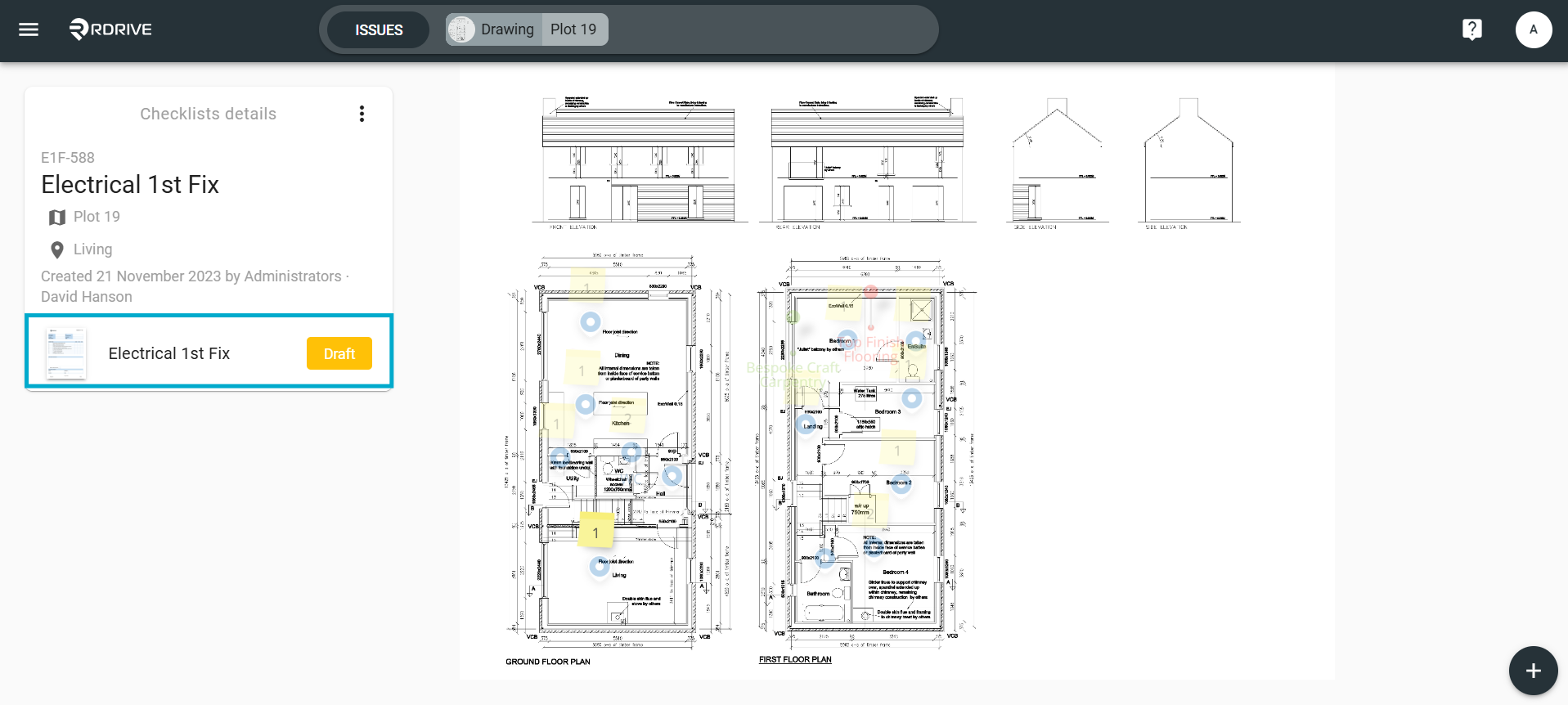Click the blue pin marker near Living label
Image resolution: width=1568 pixels, height=705 pixels.
(600, 566)
